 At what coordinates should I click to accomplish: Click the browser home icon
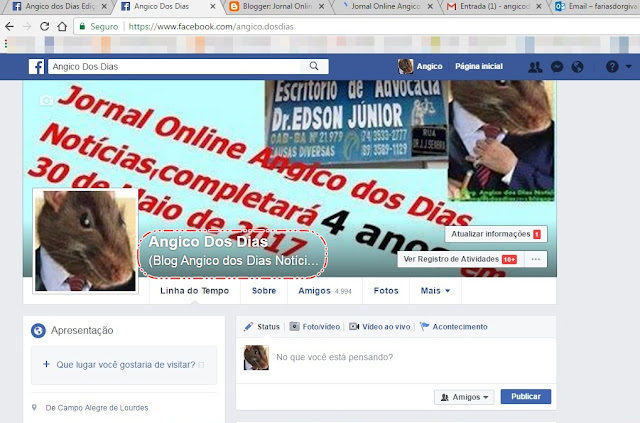[x=62, y=27]
